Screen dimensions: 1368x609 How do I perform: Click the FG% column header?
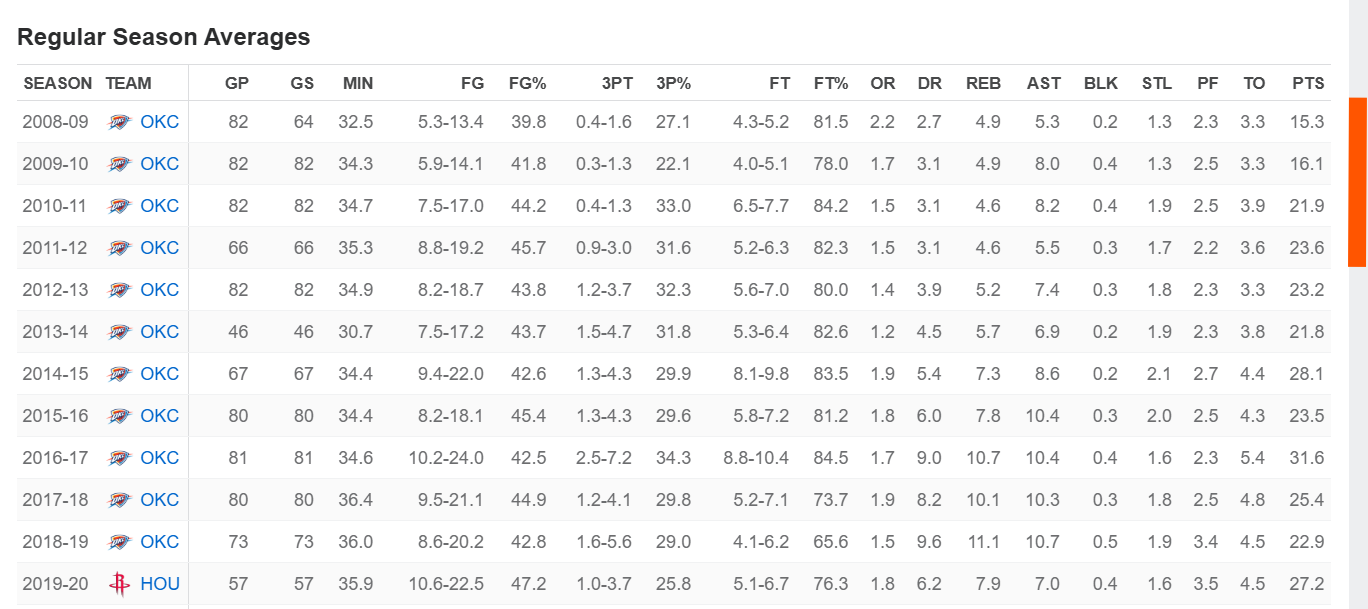coord(527,83)
